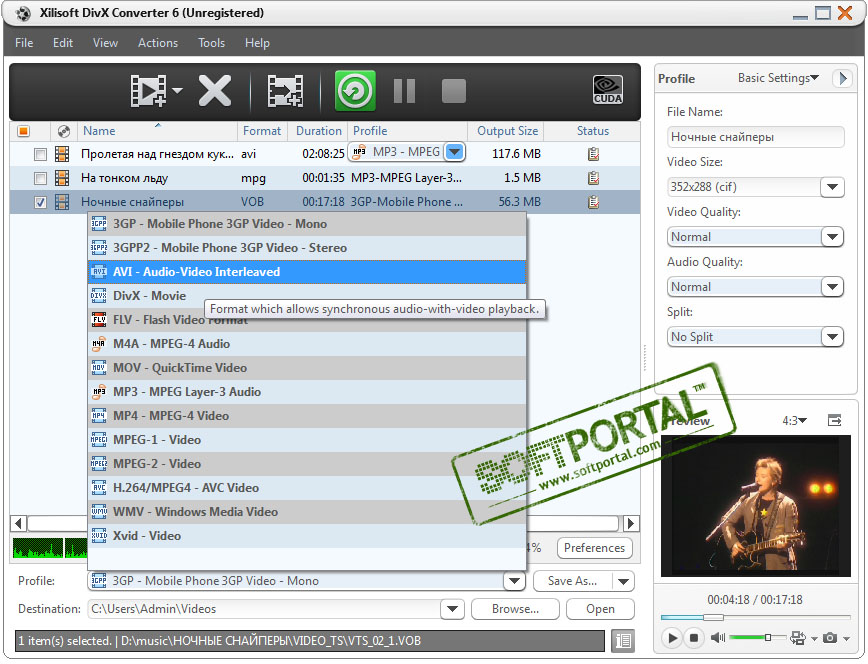Open the snapshot camera dropdown arrow
This screenshot has width=868, height=664.
coord(846,639)
